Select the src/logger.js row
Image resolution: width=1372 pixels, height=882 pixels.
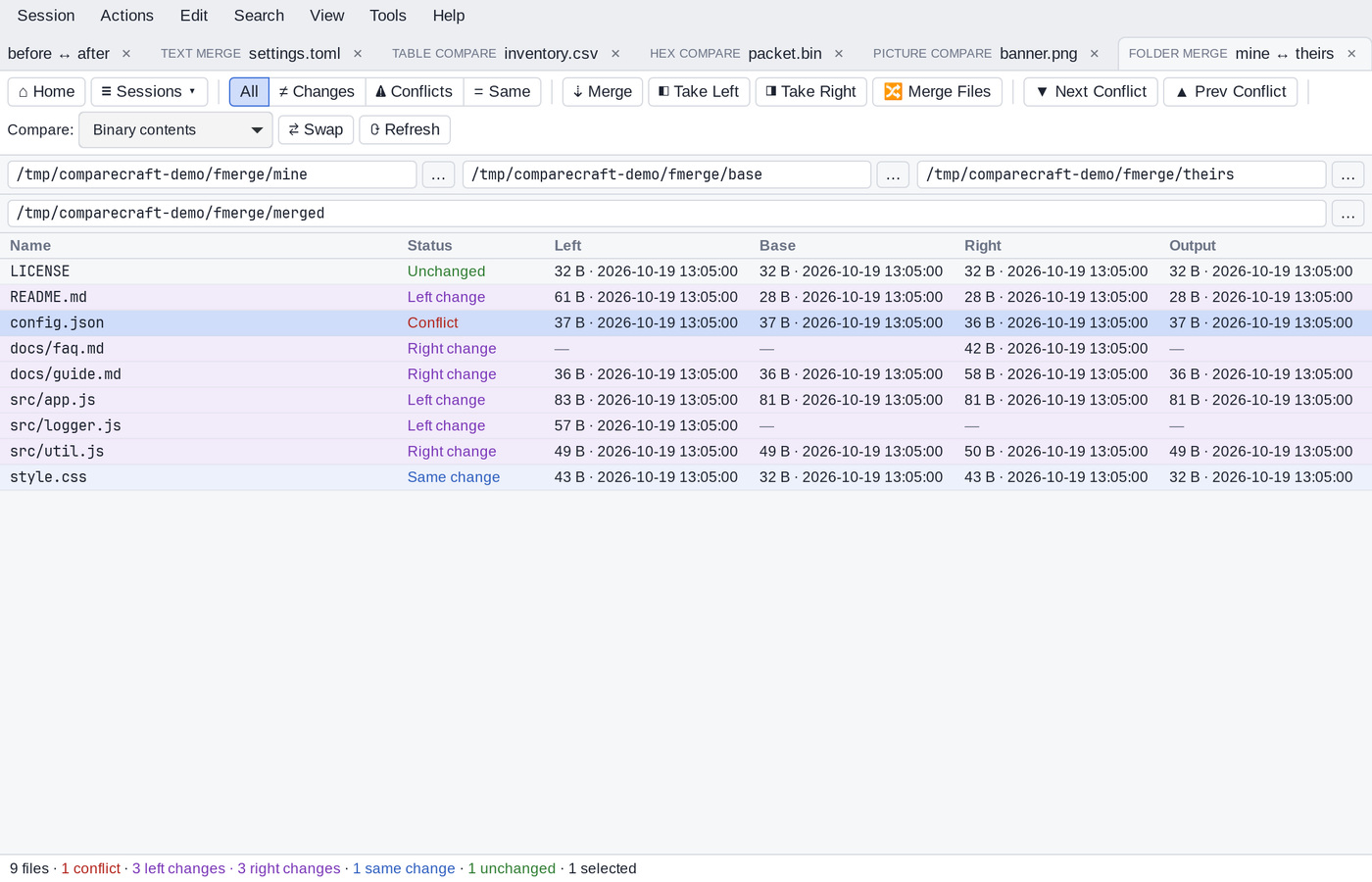[x=686, y=425]
